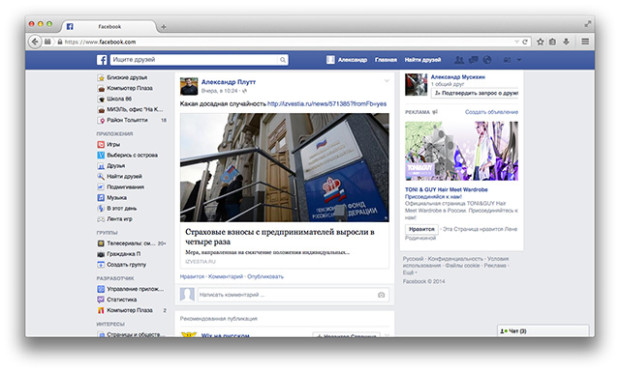Click the Facebook logo in the blue header
The height and width of the screenshot is (372, 620).
(102, 60)
